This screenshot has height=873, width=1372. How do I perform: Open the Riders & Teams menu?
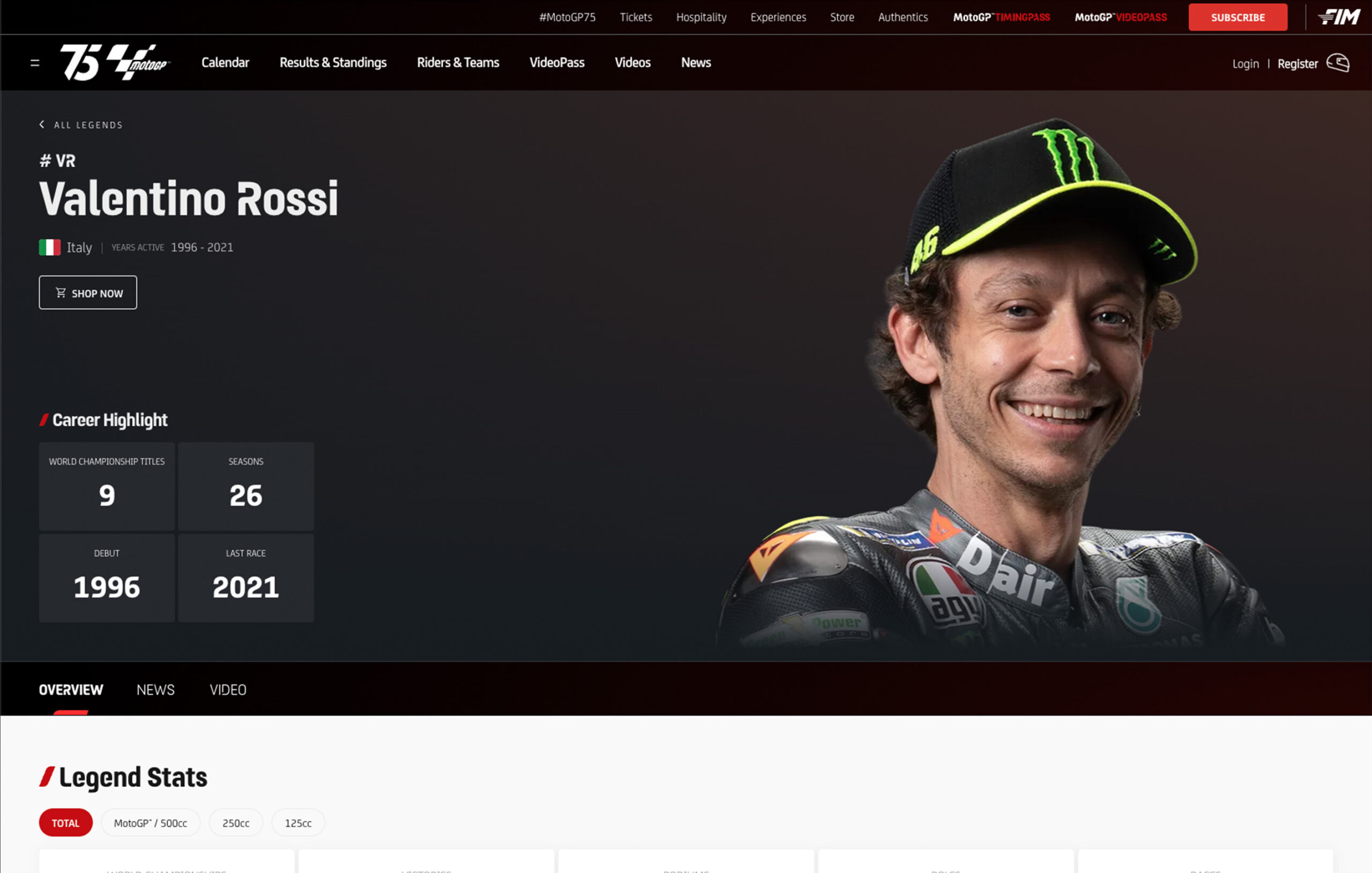pos(458,63)
